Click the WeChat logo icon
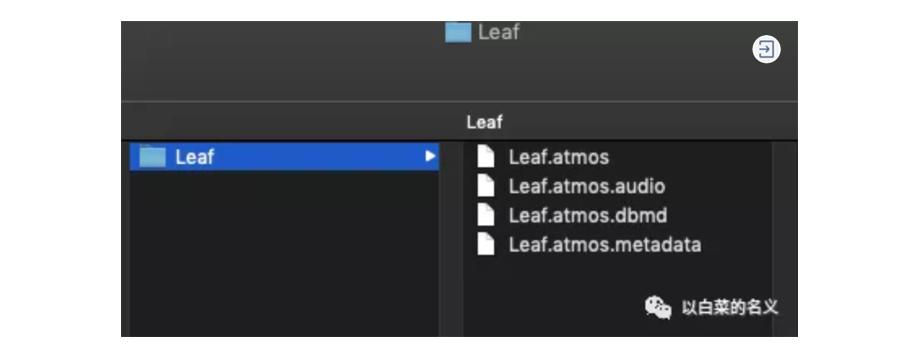The height and width of the screenshot is (360, 916). pyautogui.click(x=658, y=307)
